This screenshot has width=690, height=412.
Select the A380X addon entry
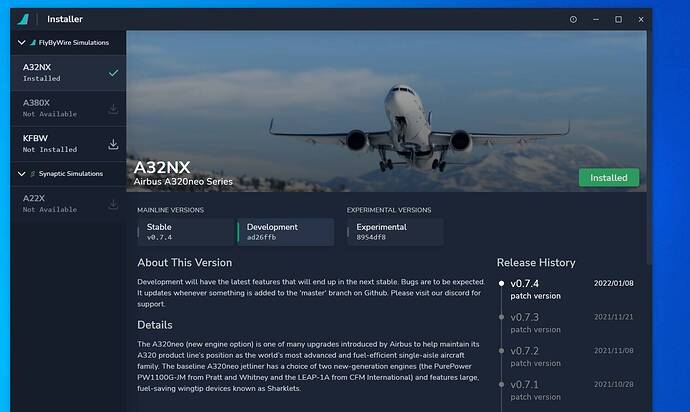[68, 108]
